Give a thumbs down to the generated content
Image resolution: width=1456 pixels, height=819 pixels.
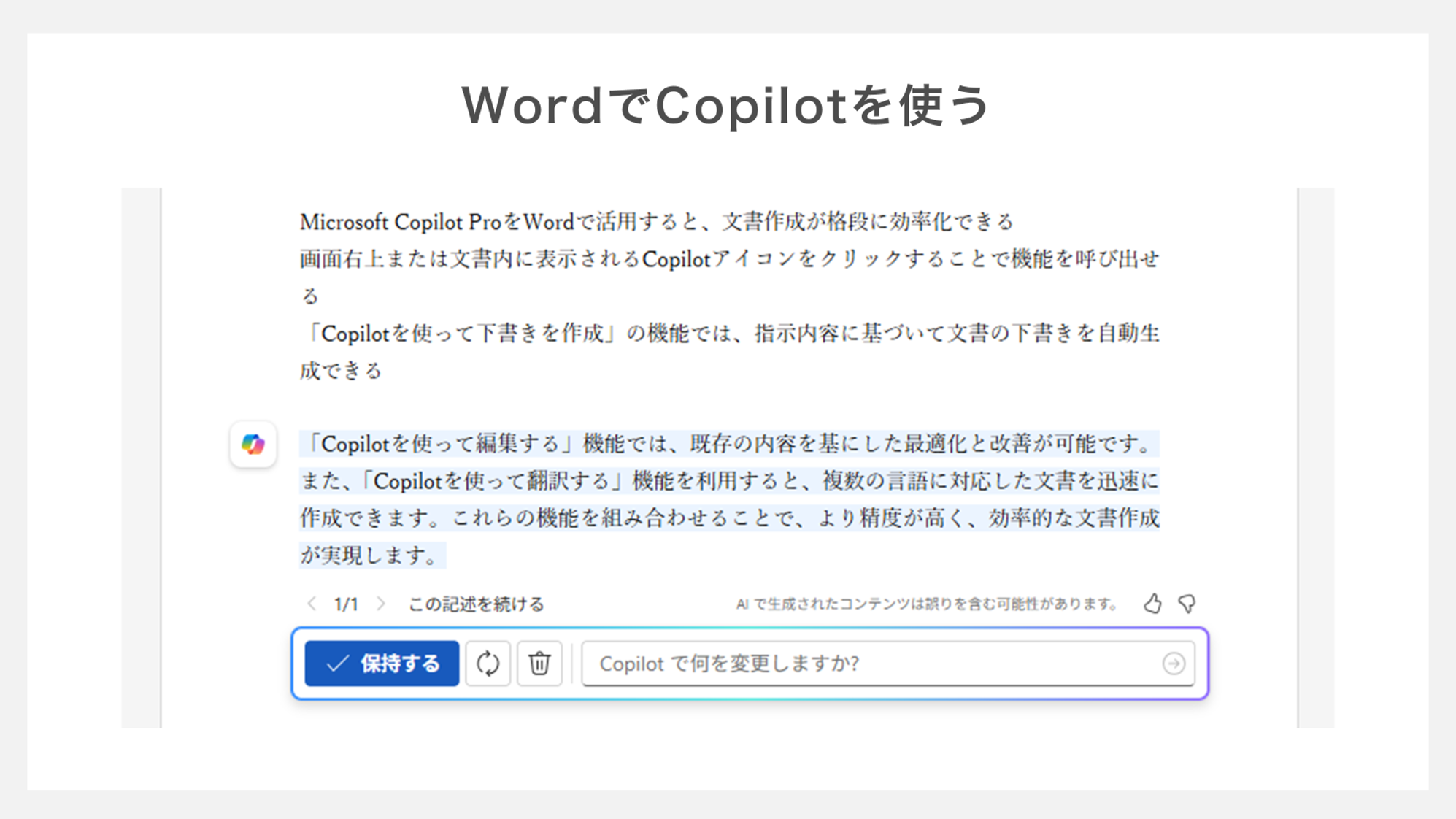click(x=1187, y=604)
